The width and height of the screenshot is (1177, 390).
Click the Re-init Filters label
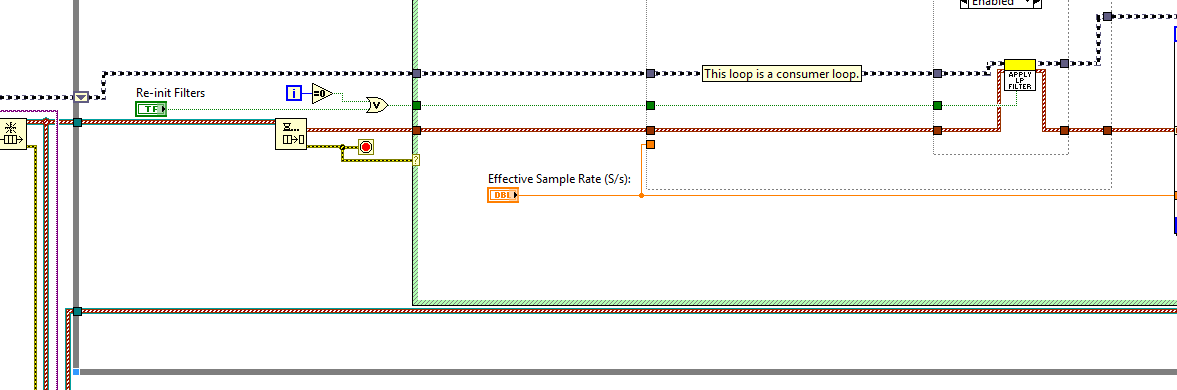coord(170,93)
